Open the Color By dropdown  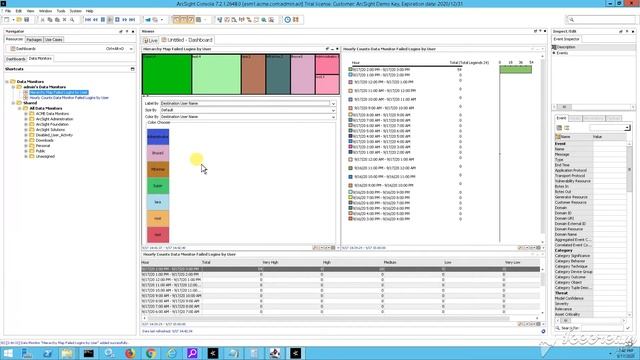coord(333,117)
